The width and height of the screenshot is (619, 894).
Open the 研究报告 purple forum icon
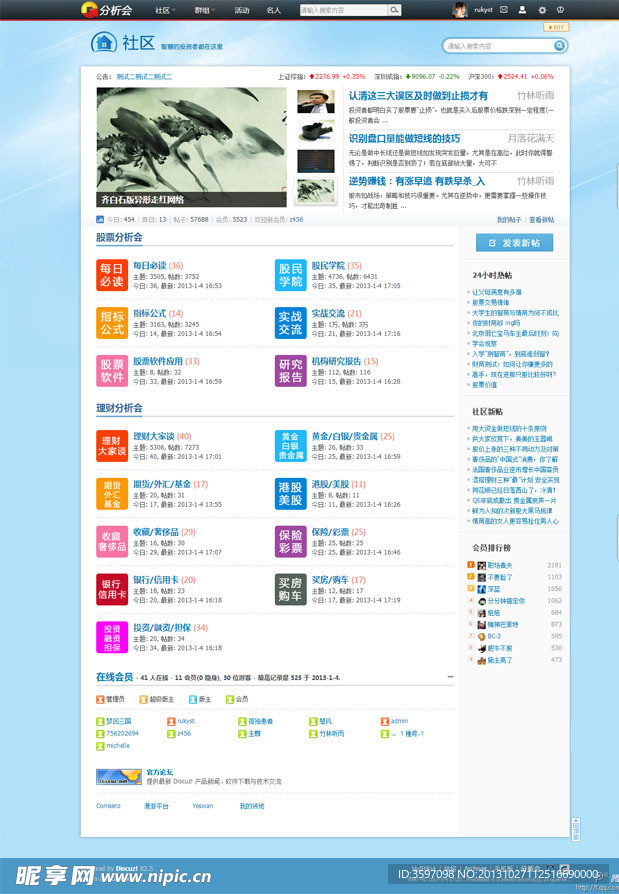290,371
